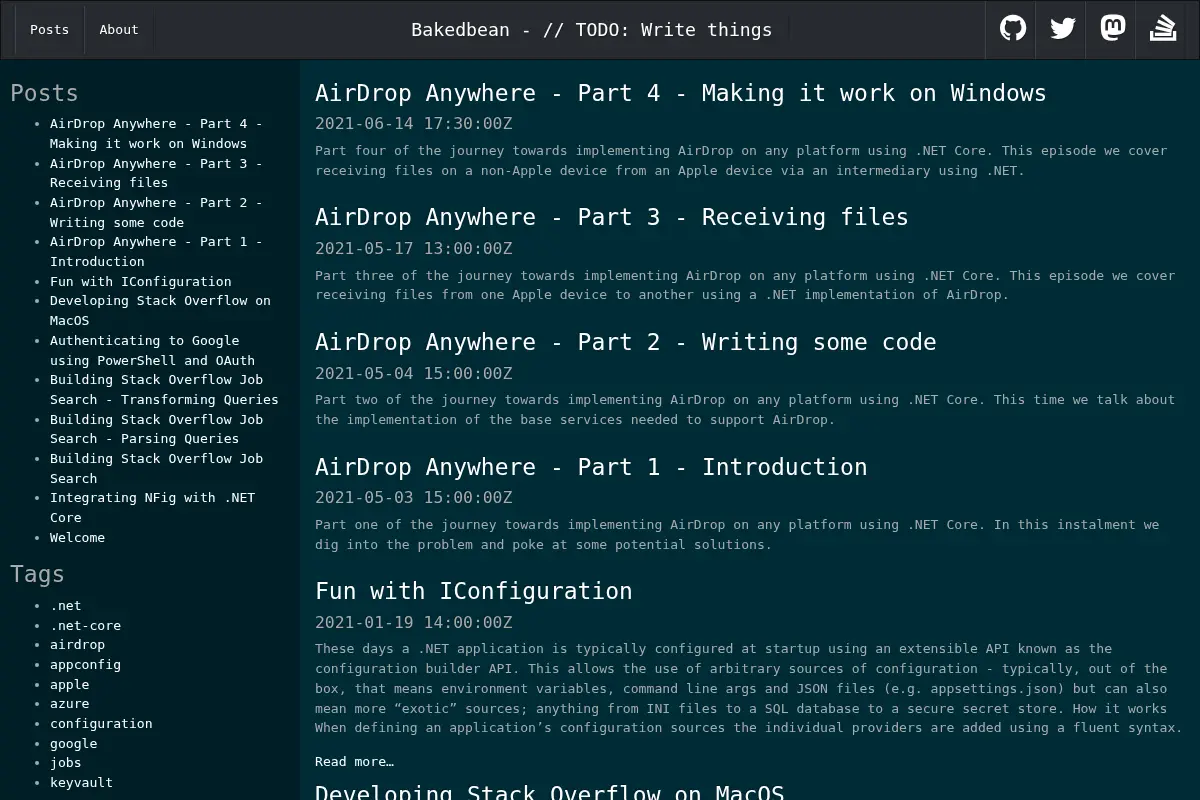This screenshot has width=1200, height=800.
Task: Select sidebar post 'Integrating NFig with .NET Core'
Action: click(x=152, y=507)
